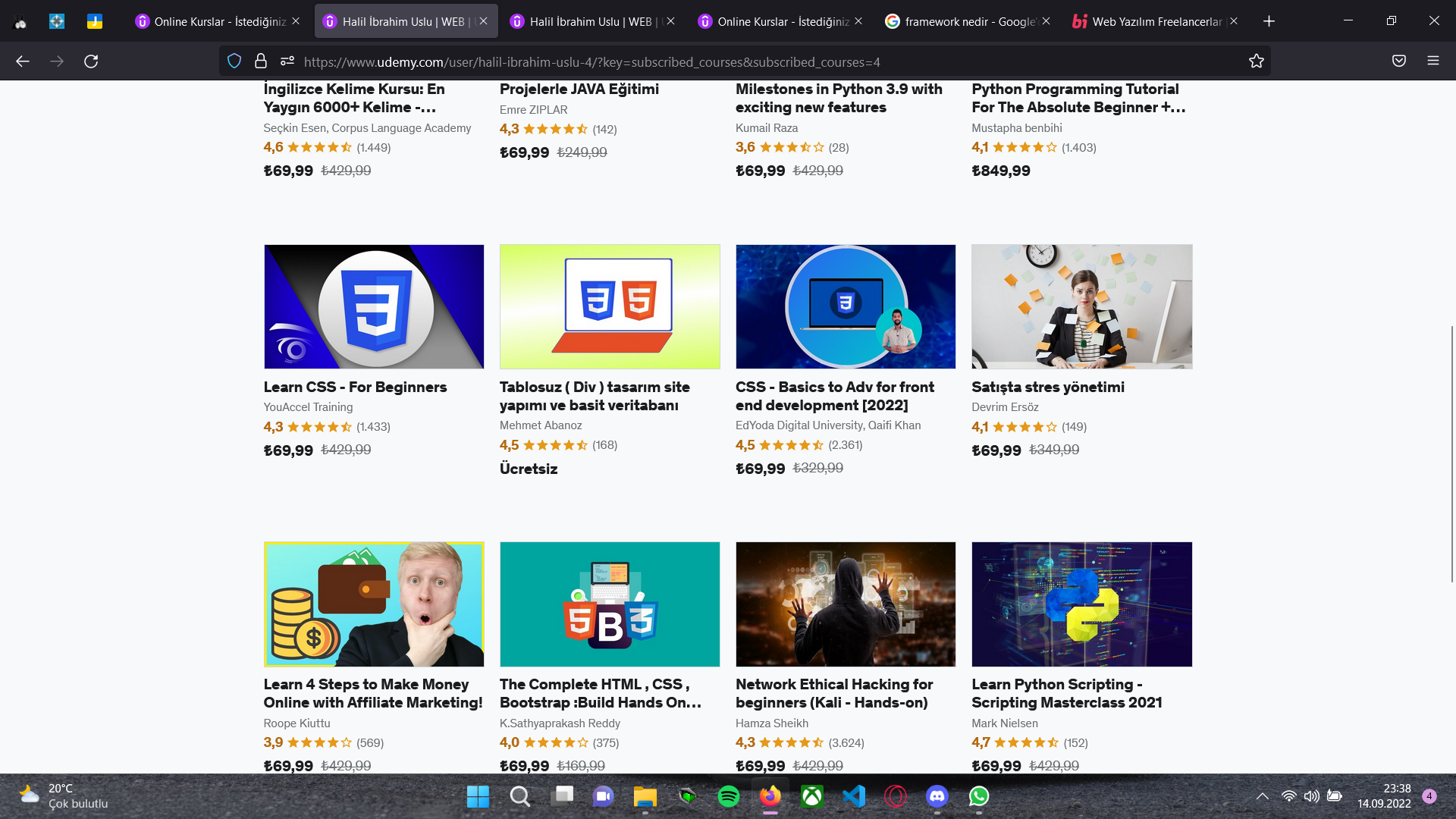Open CSS - Basics to Adv title link

(835, 396)
